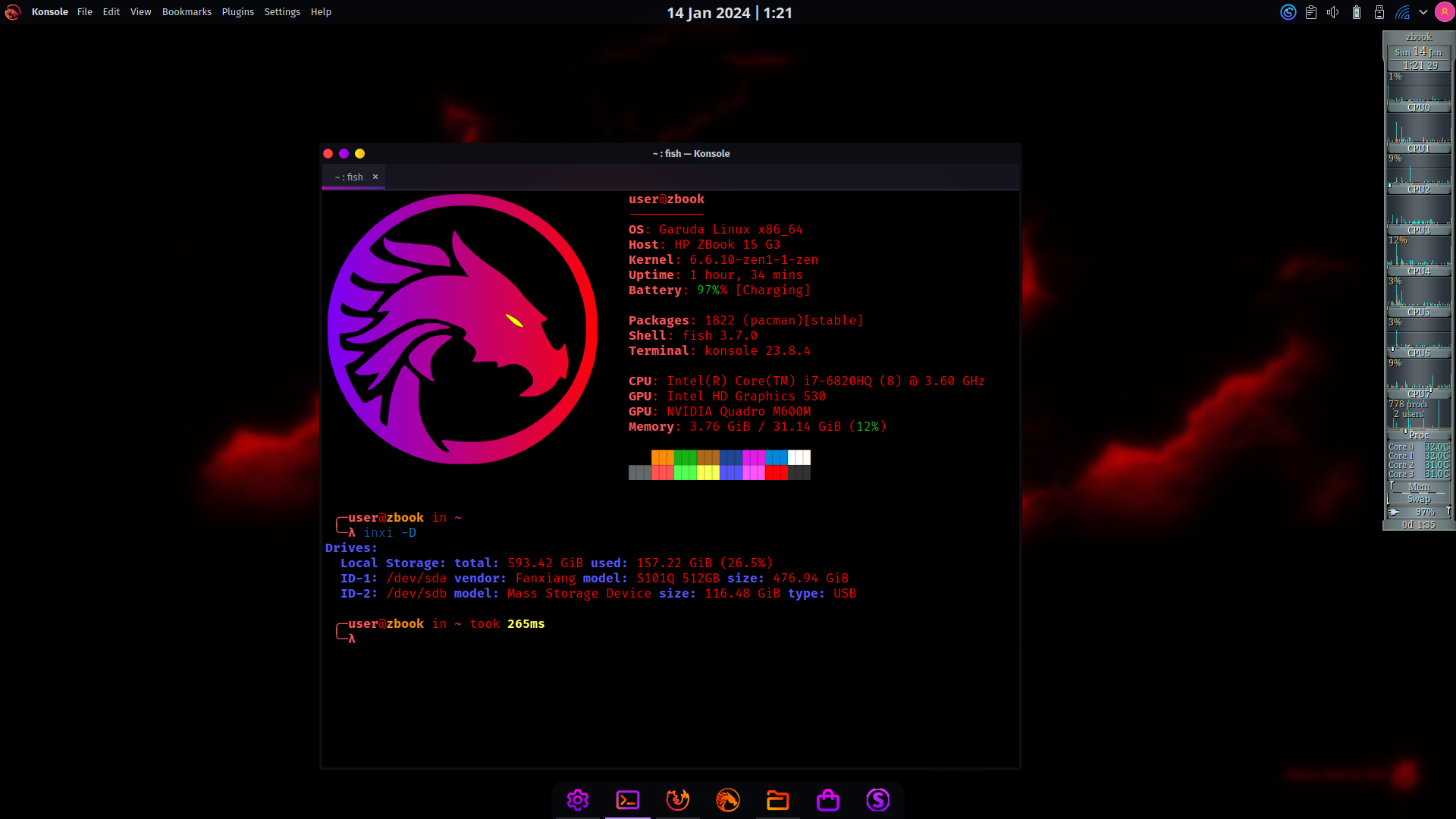Open Konsole terminal from the dock
This screenshot has width=1456, height=819.
628,800
